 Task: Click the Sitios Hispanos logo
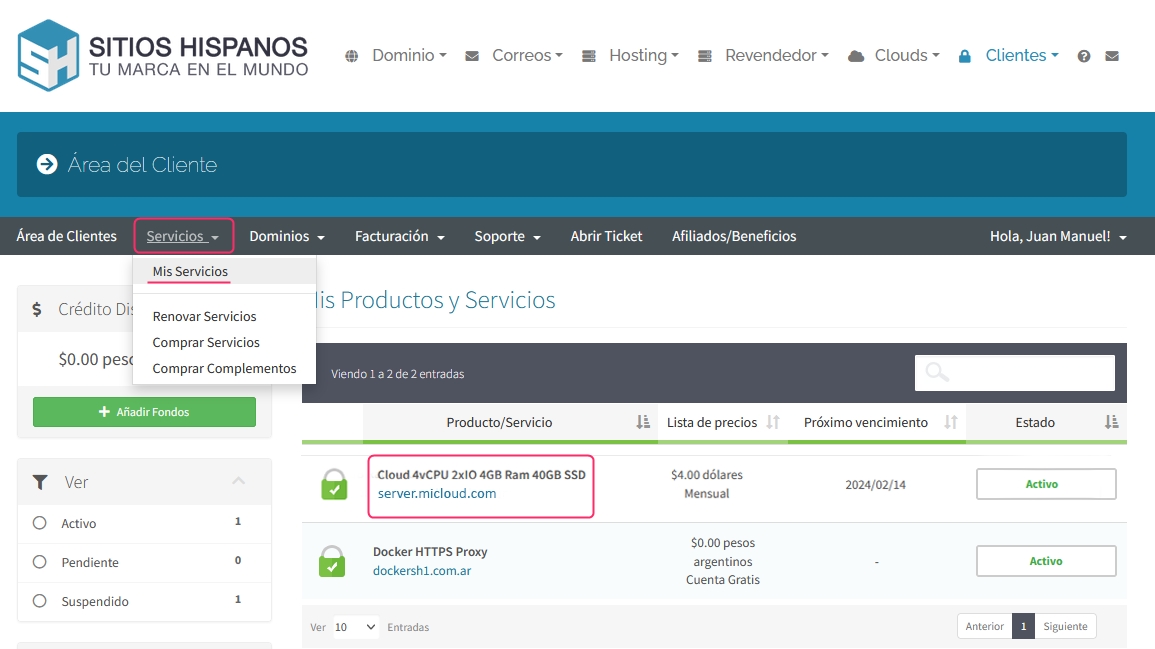pyautogui.click(x=163, y=55)
